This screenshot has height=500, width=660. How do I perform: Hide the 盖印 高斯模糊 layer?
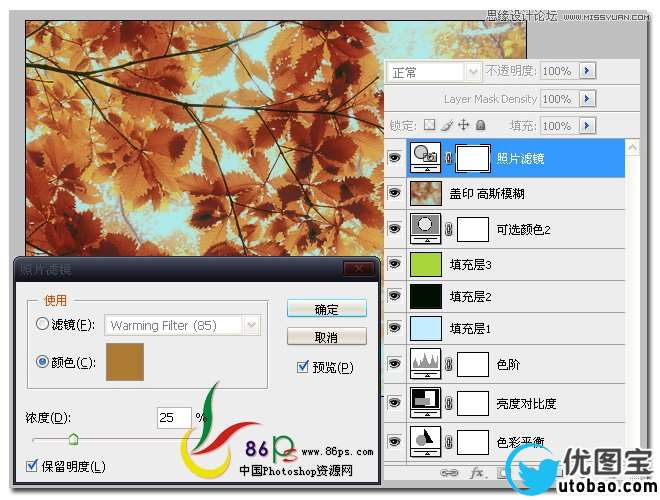(394, 193)
